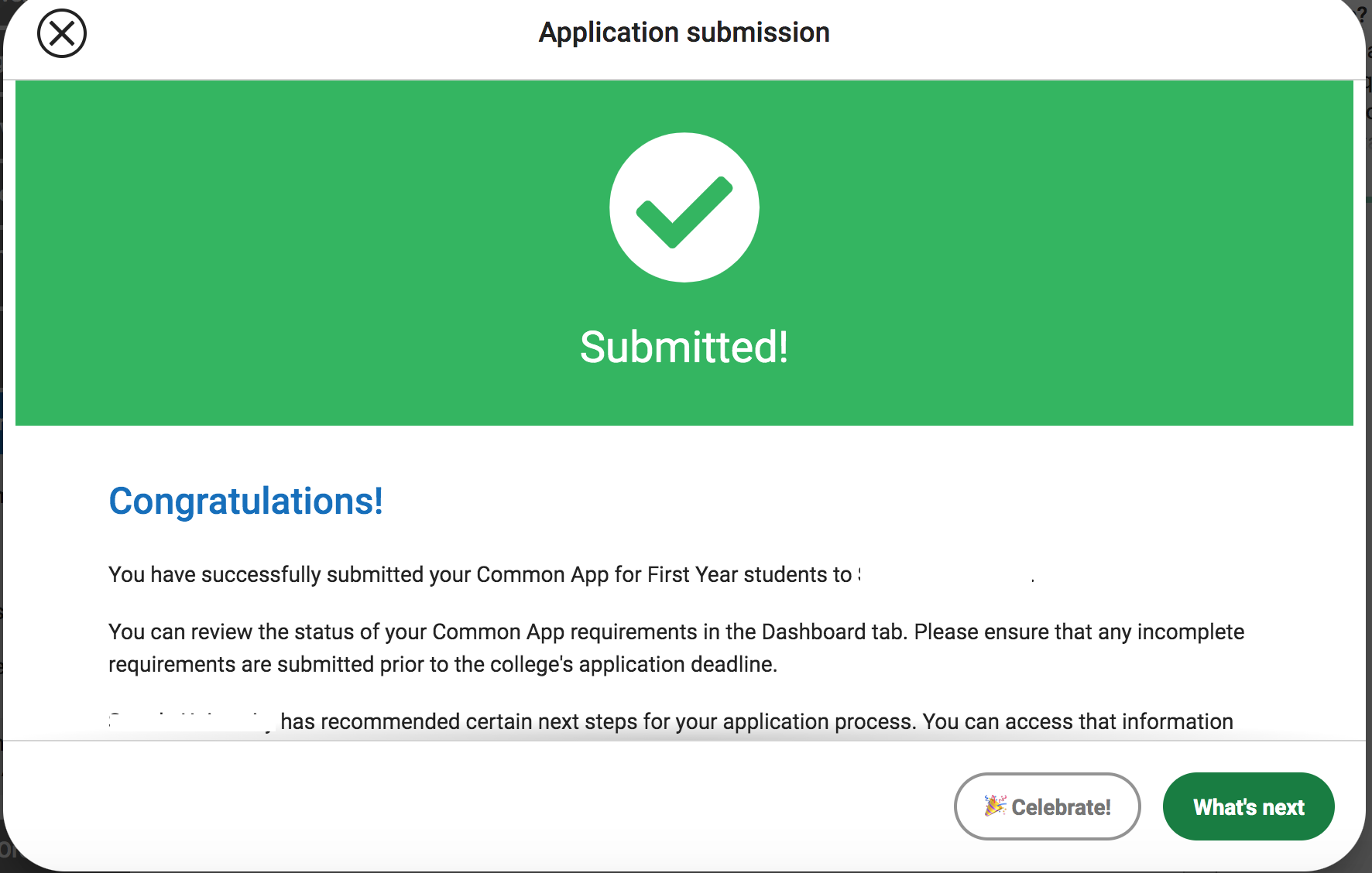This screenshot has height=873, width=1372.
Task: Click the Application submission title
Action: point(684,33)
